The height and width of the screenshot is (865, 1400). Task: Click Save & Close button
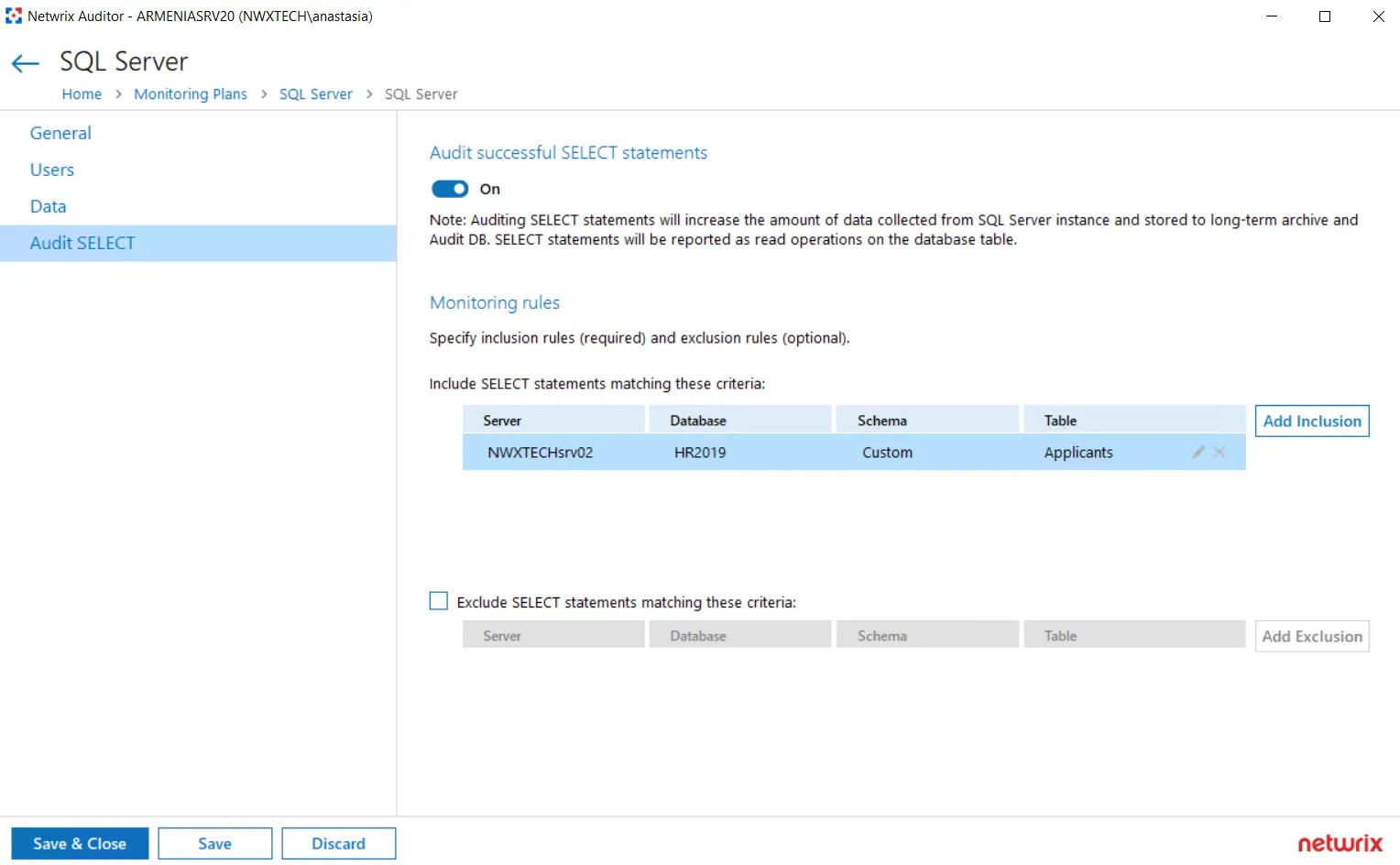pyautogui.click(x=80, y=843)
